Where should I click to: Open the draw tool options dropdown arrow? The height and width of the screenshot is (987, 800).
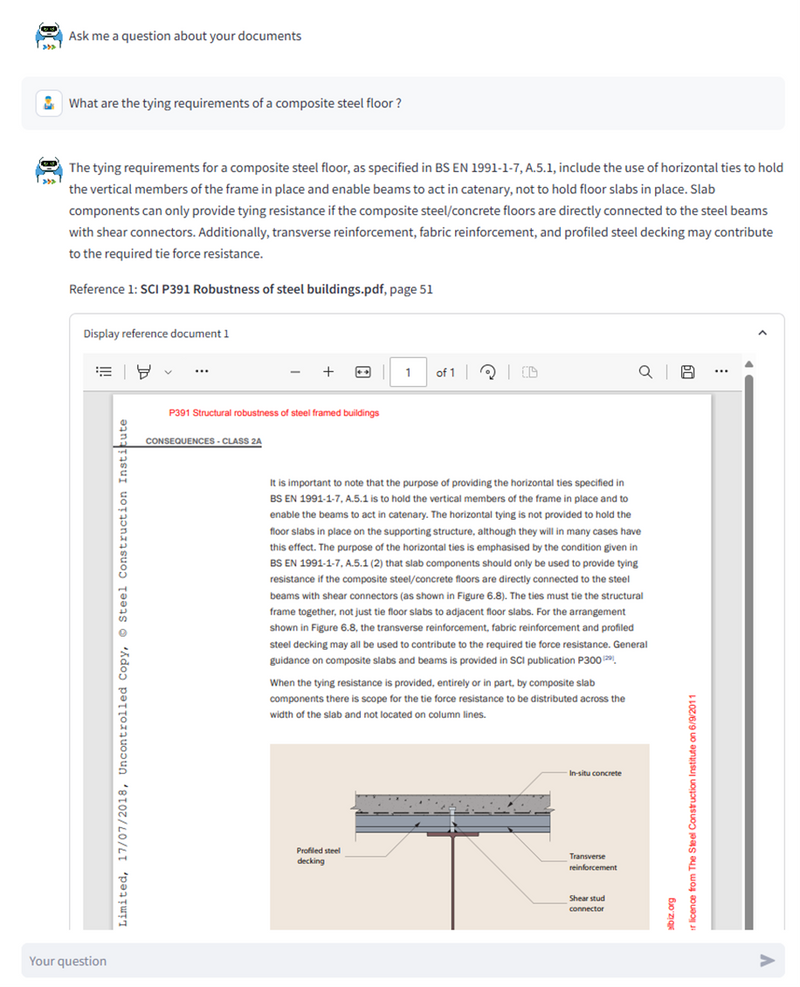click(x=168, y=372)
